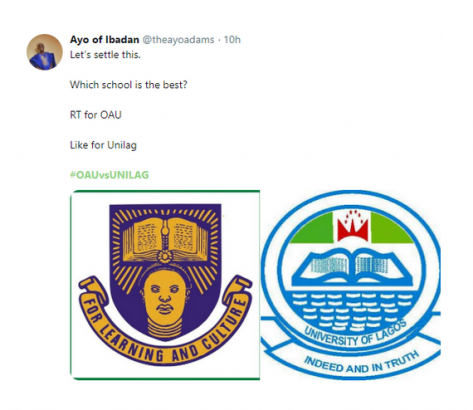Click the "Which school is the best?" line
This screenshot has height=410, width=473.
[x=129, y=85]
